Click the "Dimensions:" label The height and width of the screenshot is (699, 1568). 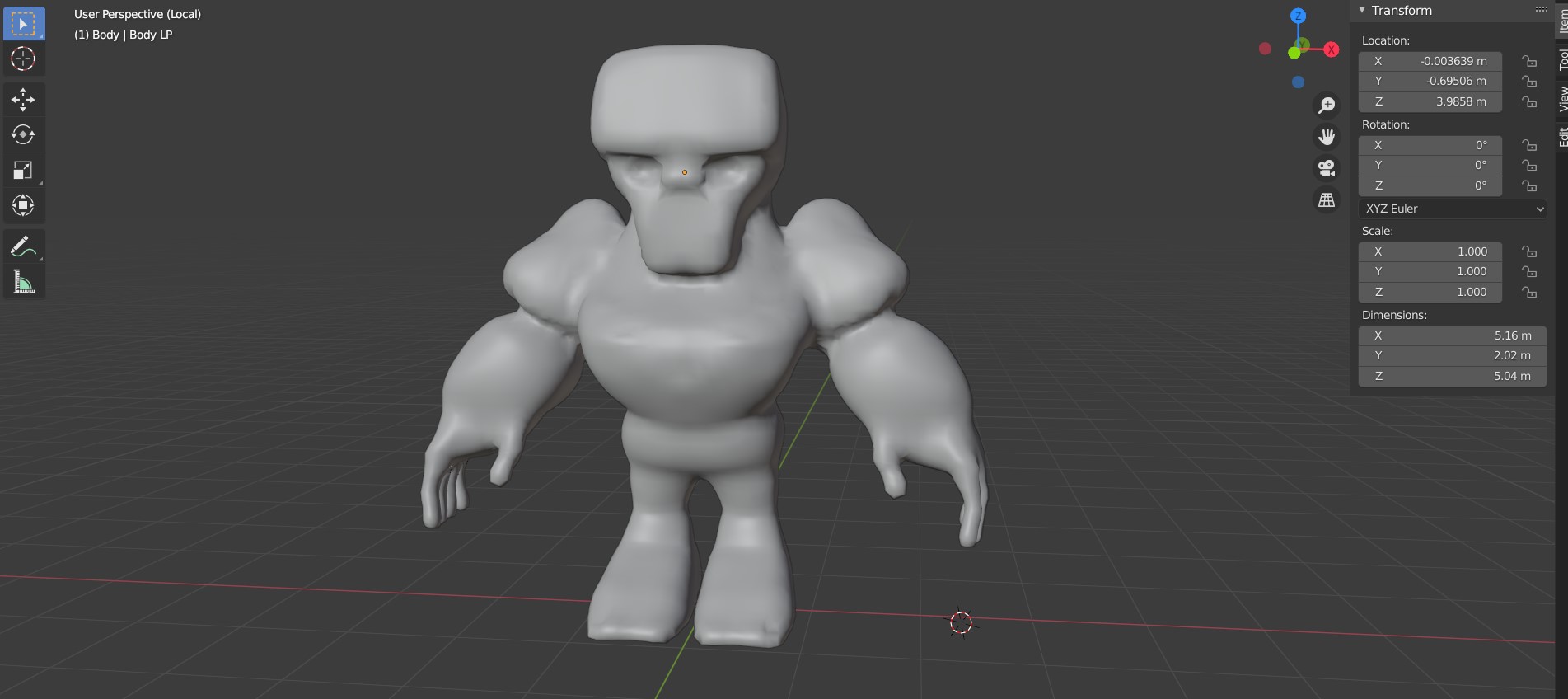pyautogui.click(x=1394, y=315)
